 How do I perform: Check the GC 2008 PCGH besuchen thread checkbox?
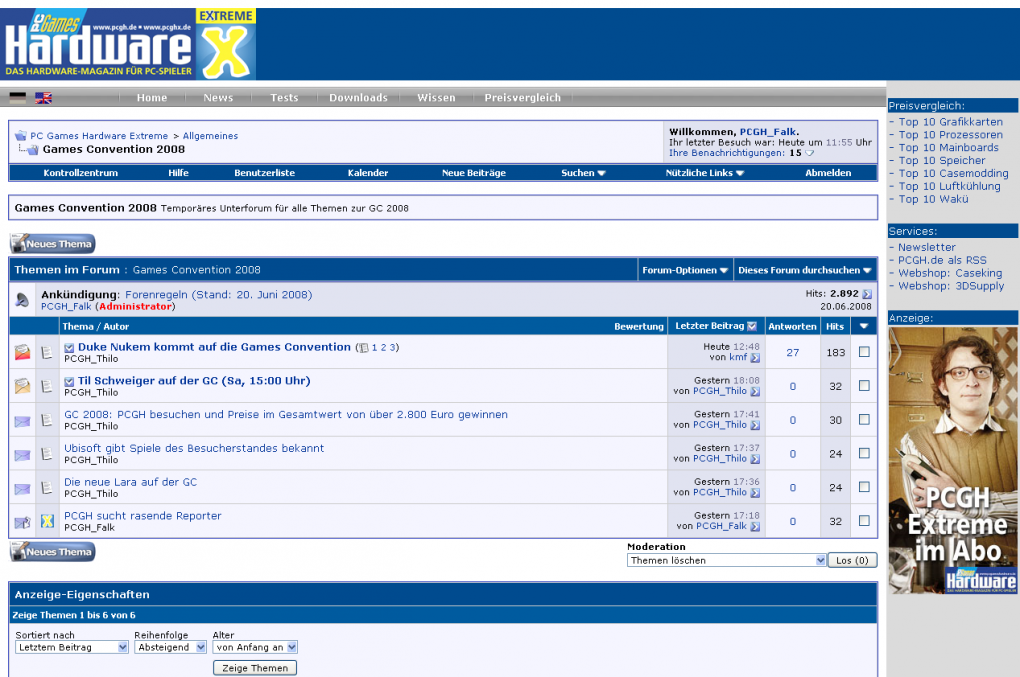pos(864,419)
